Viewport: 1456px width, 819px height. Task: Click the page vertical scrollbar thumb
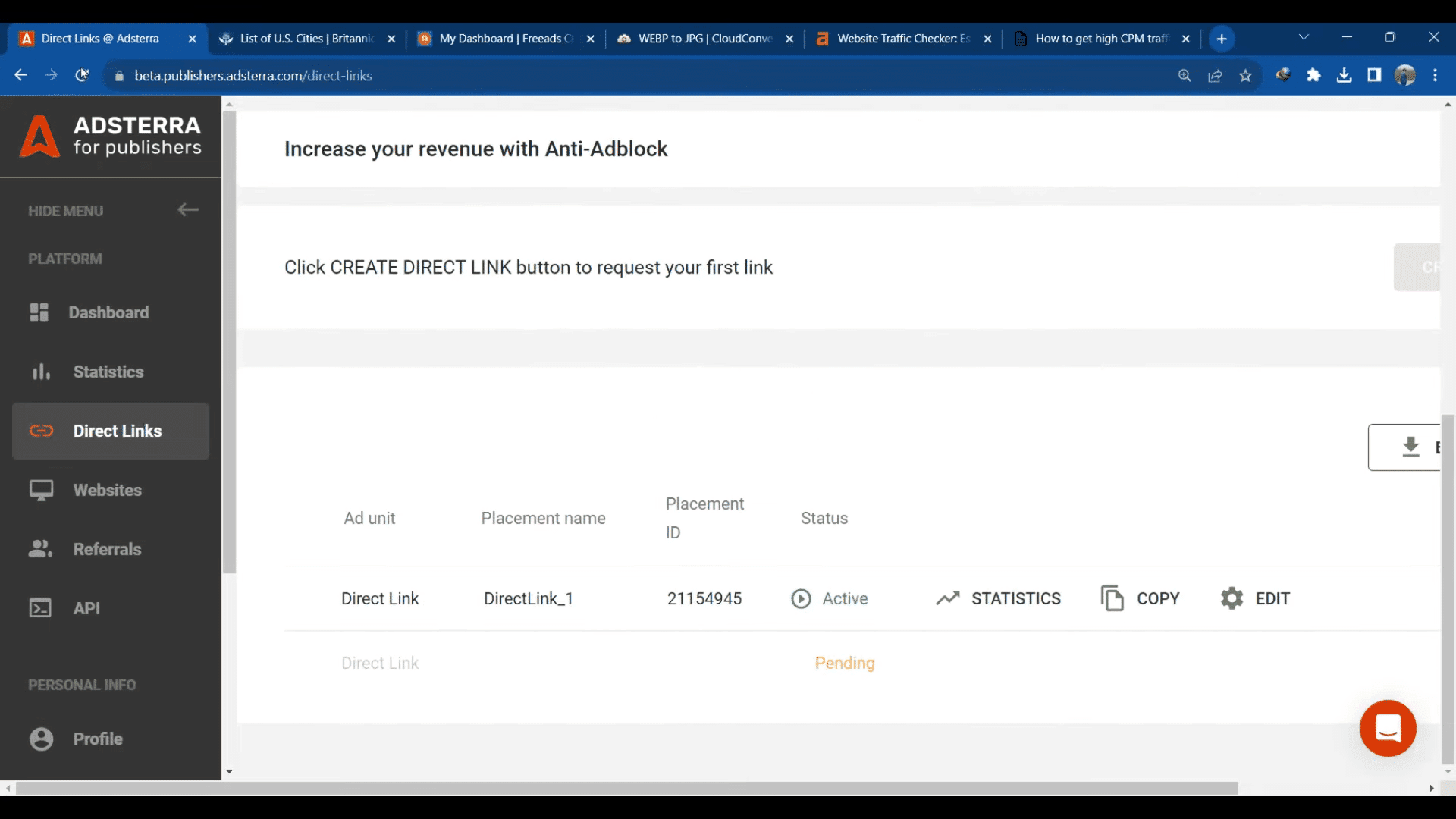click(1448, 589)
